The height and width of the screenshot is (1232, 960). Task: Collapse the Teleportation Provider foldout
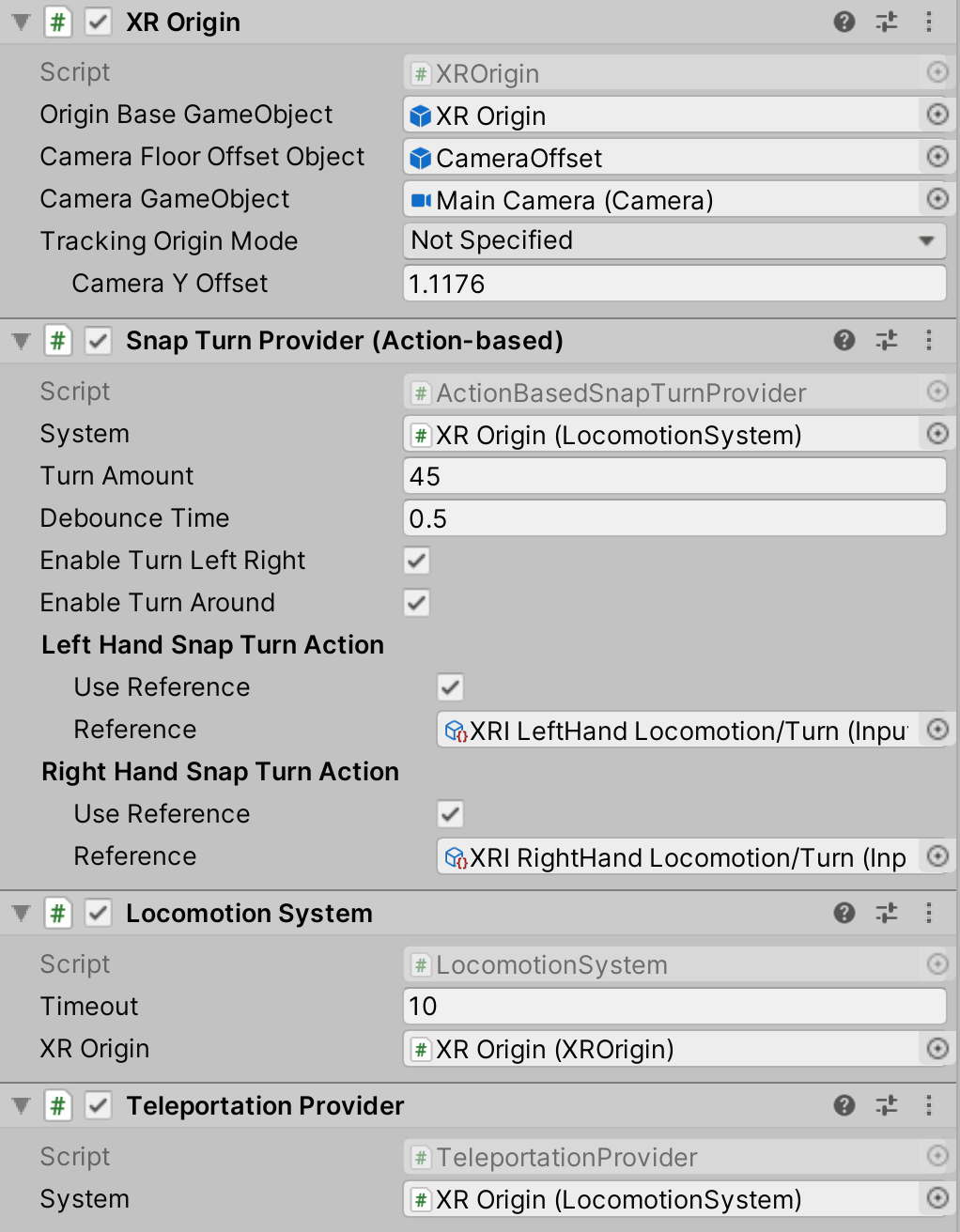[19, 1105]
